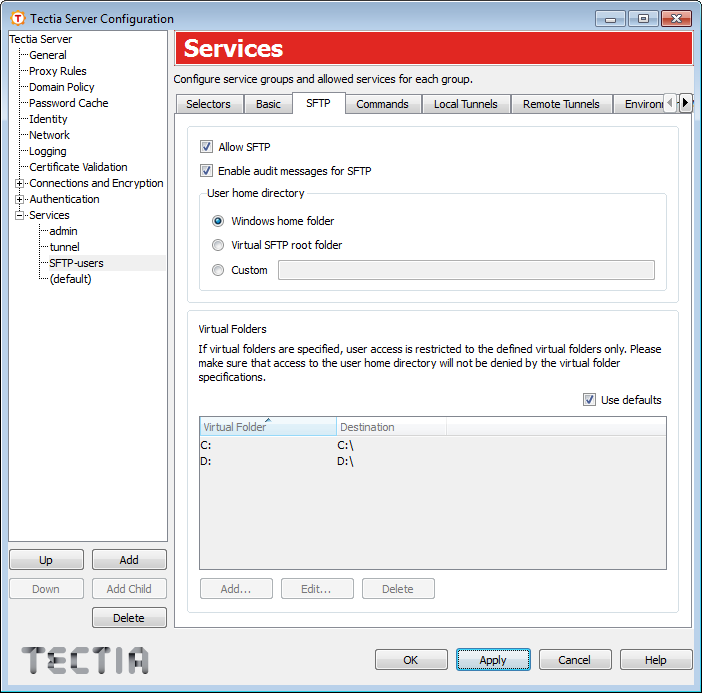Click the OK button
The height and width of the screenshot is (693, 702).
pos(411,660)
